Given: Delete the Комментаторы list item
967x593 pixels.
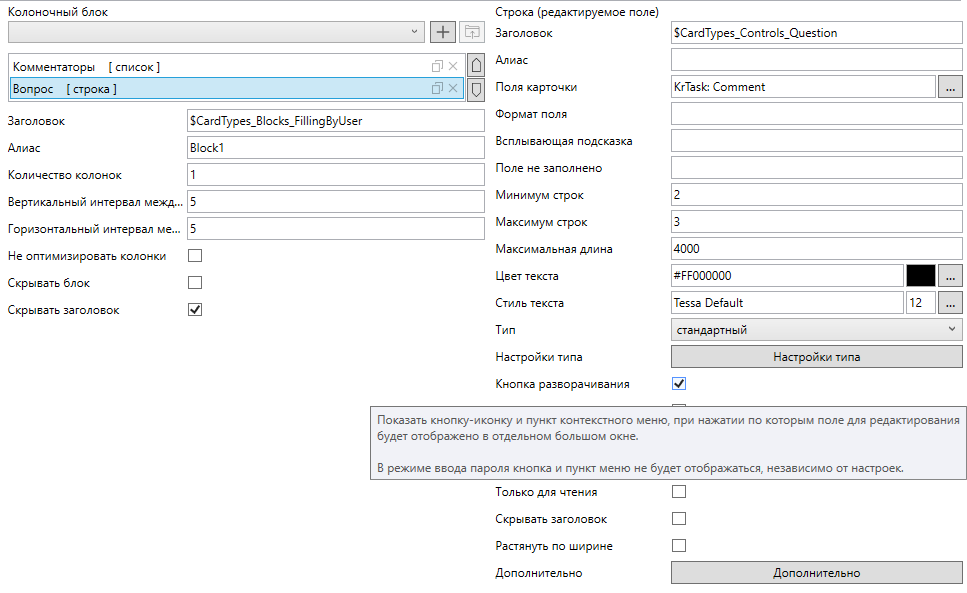Looking at the screenshot, I should click(453, 66).
